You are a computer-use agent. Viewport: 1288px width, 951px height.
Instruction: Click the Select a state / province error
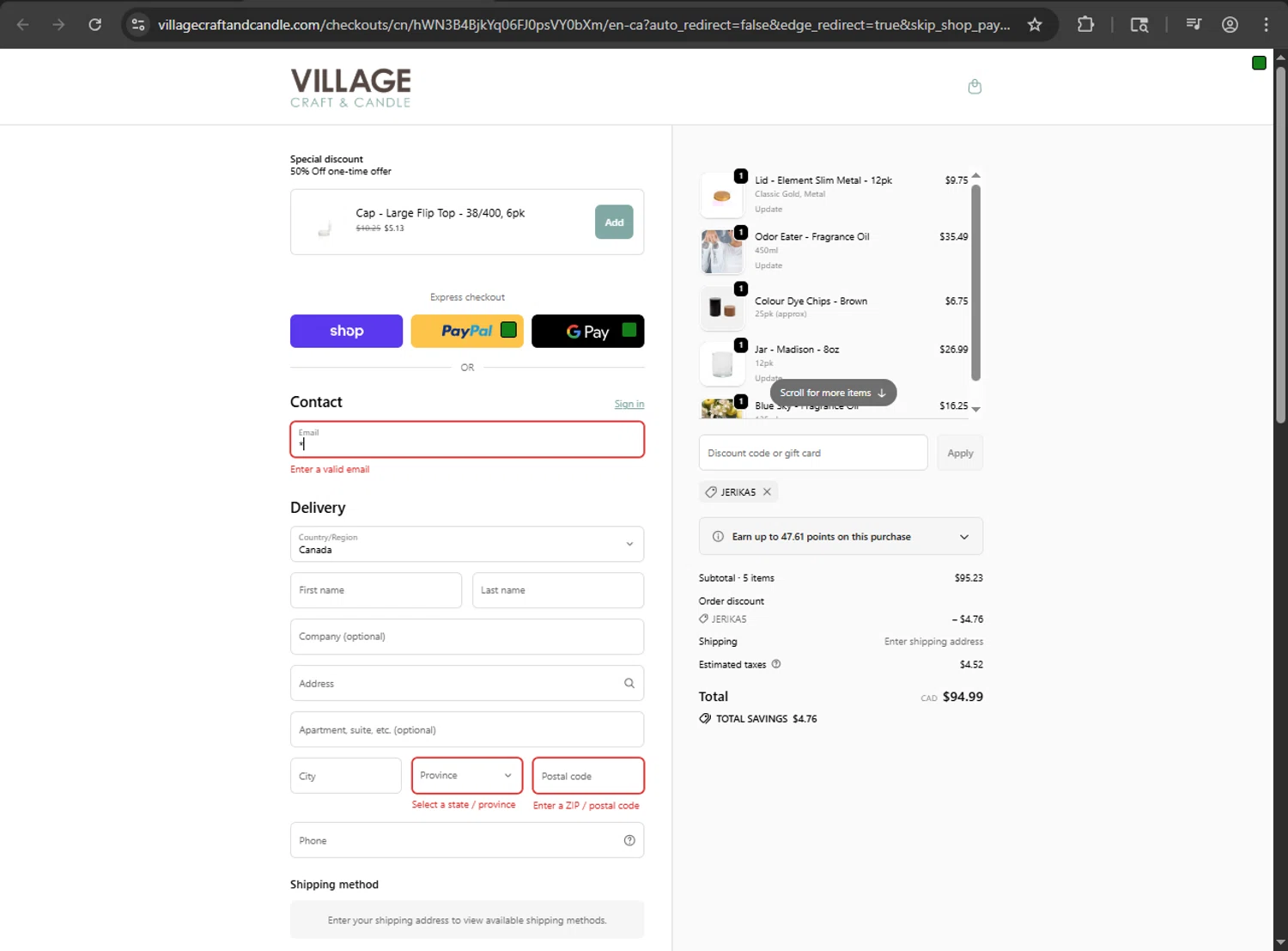(x=464, y=805)
